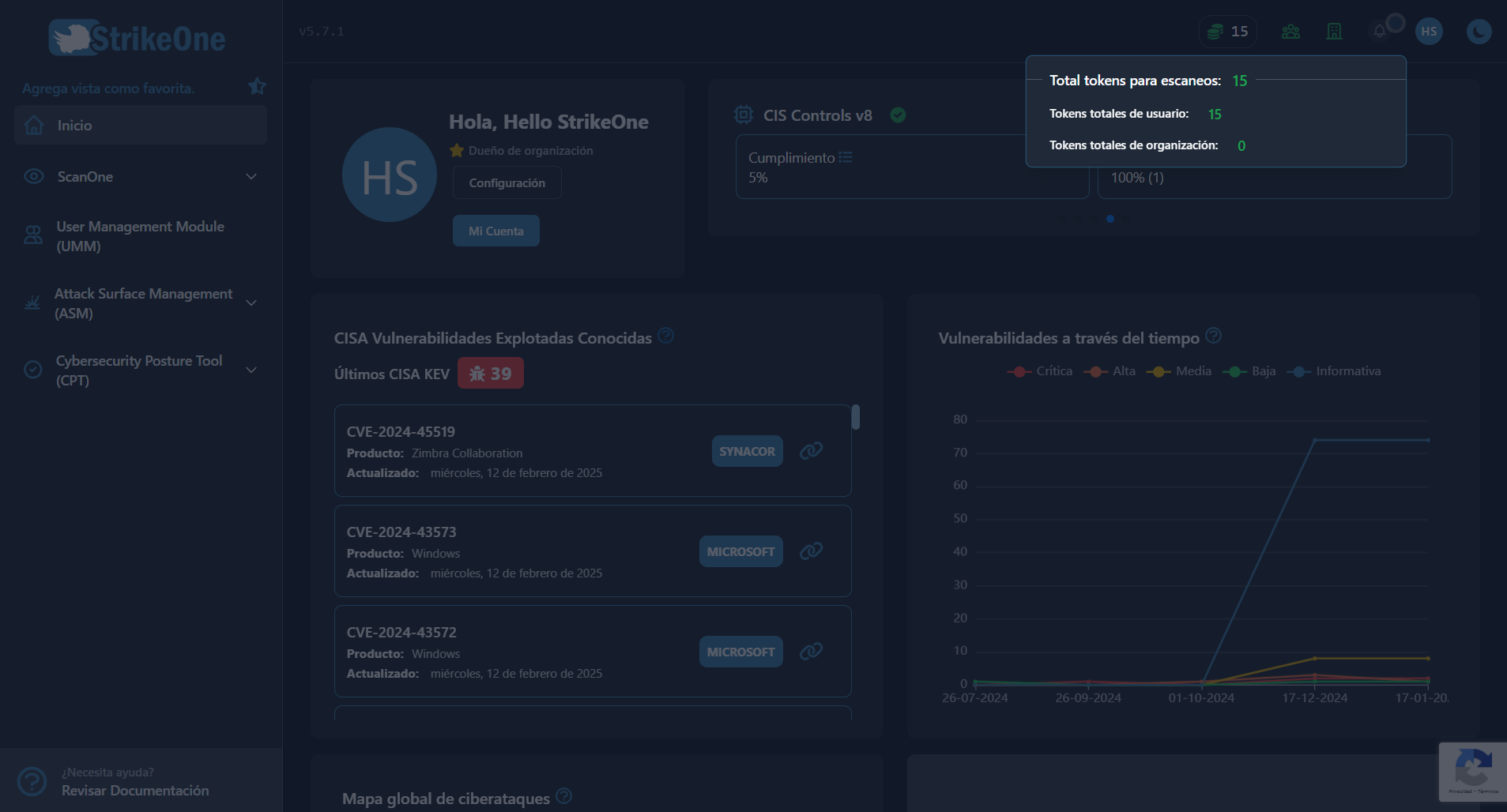Click the Hola, Hello StrikeOne greeting
Viewport: 1507px width, 812px height.
(548, 122)
